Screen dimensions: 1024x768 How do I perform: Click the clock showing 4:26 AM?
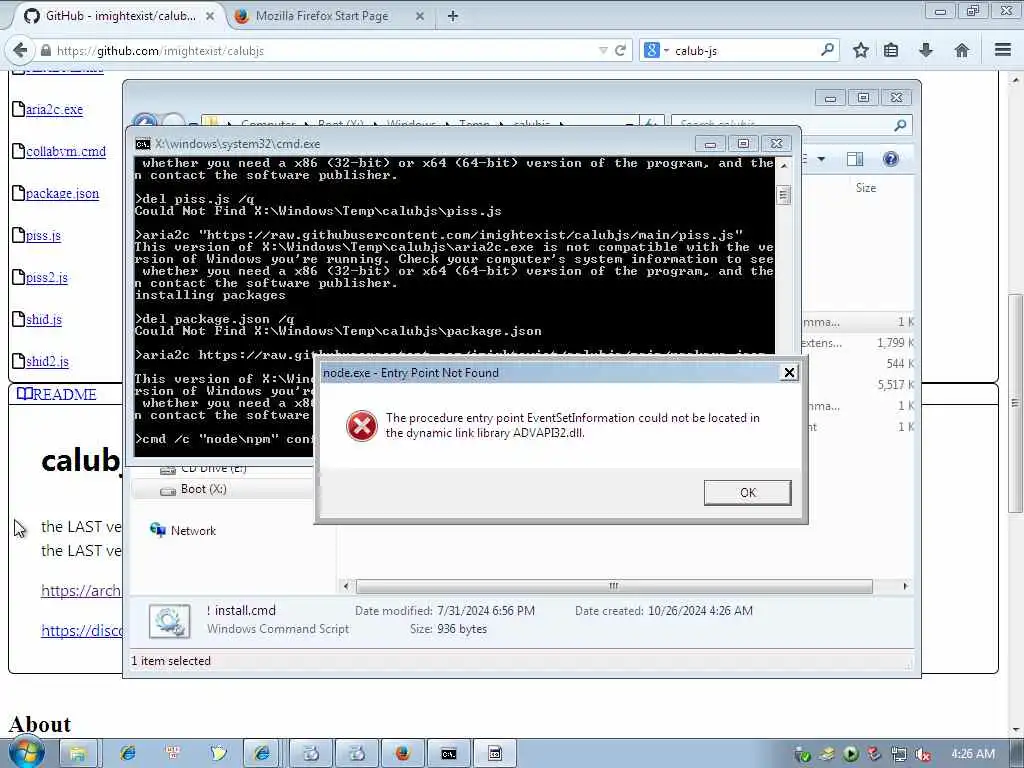[x=972, y=754]
